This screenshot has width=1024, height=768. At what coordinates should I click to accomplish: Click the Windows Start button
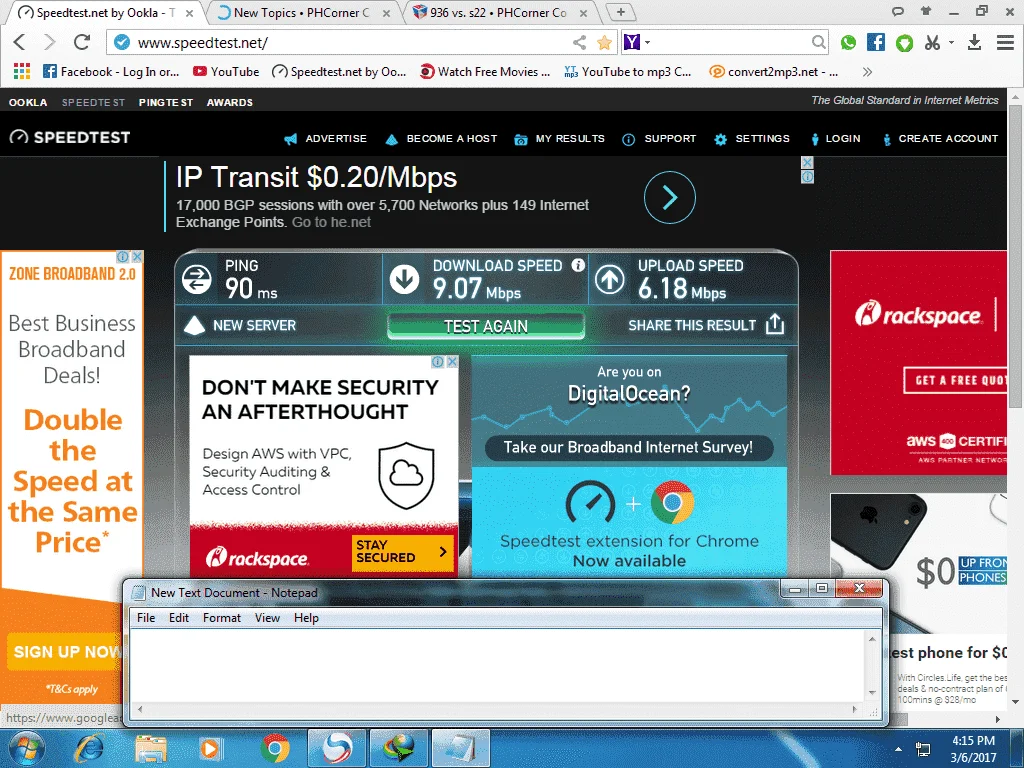click(27, 748)
